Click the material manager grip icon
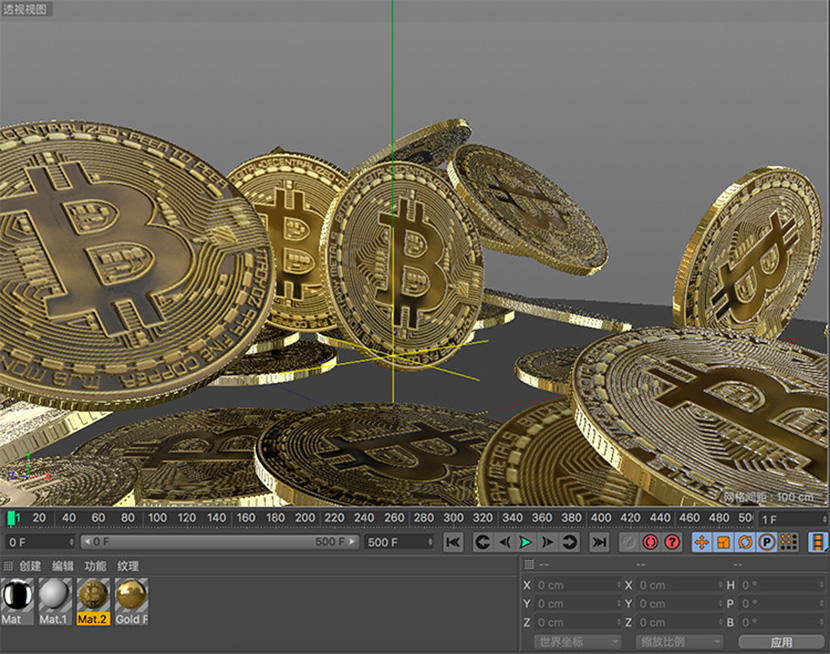This screenshot has height=654, width=830. pos(7,566)
